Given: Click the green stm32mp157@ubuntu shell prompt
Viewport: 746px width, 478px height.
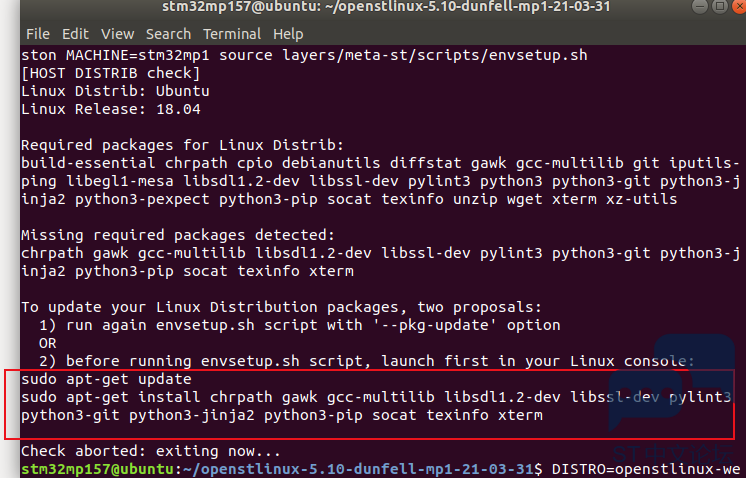Looking at the screenshot, I should [x=97, y=469].
